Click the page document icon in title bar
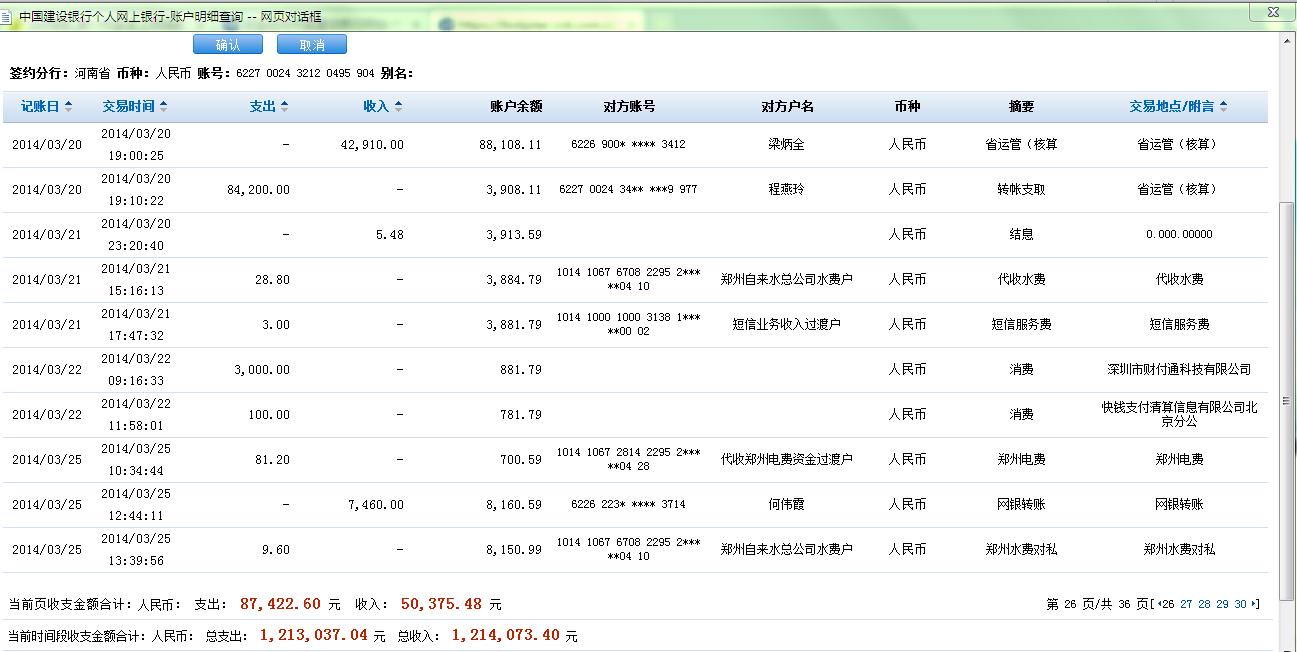1297x652 pixels. click(7, 16)
